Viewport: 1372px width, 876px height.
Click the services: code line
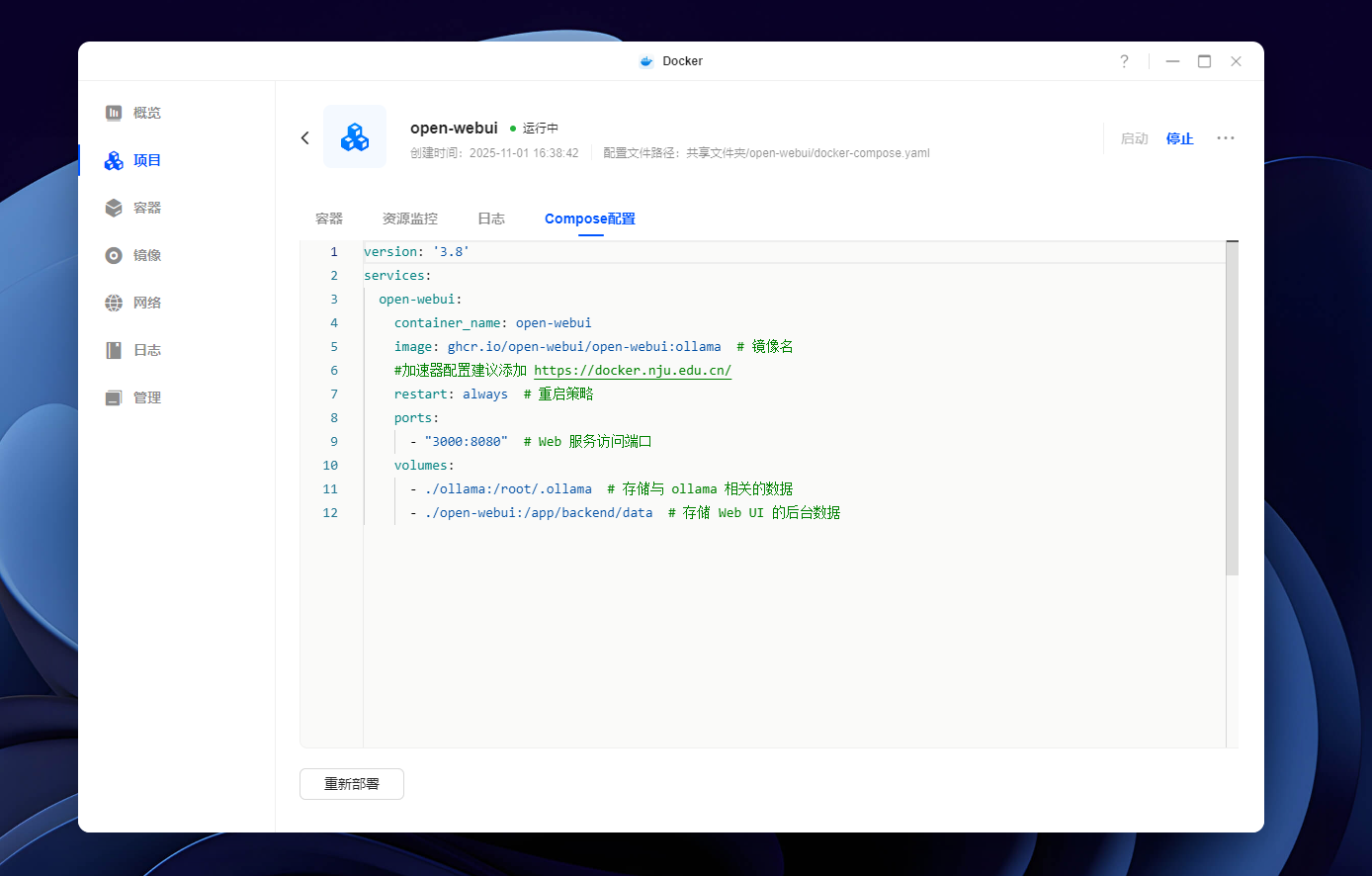click(397, 276)
